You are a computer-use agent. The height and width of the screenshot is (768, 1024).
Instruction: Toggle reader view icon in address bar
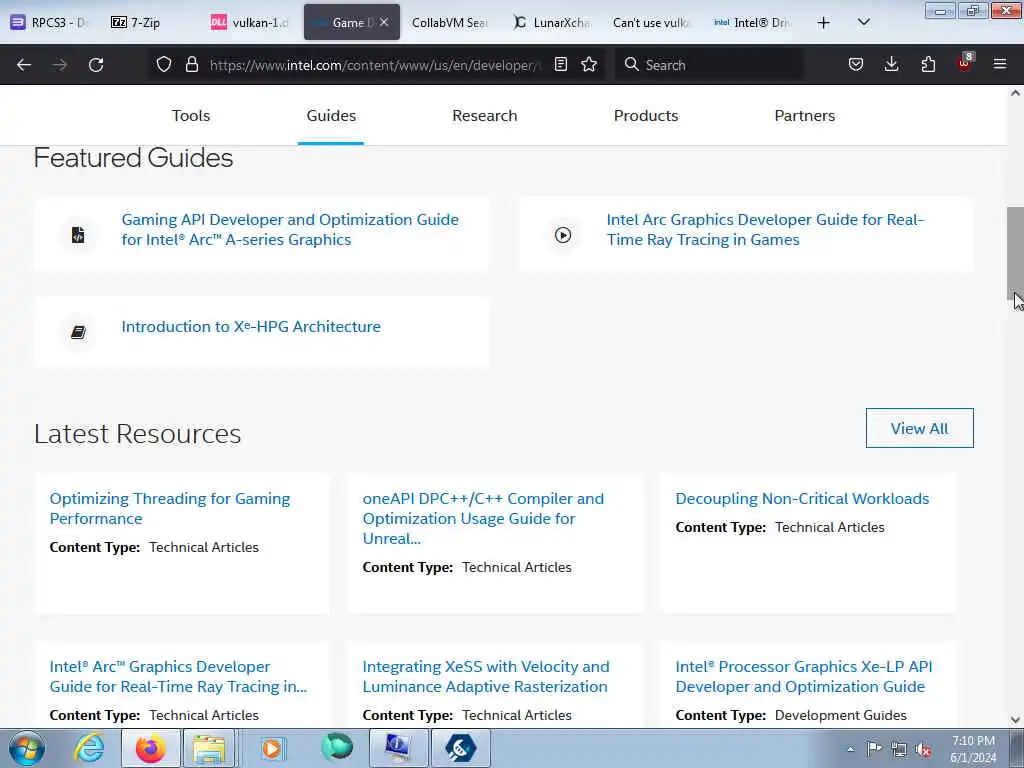[x=560, y=64]
